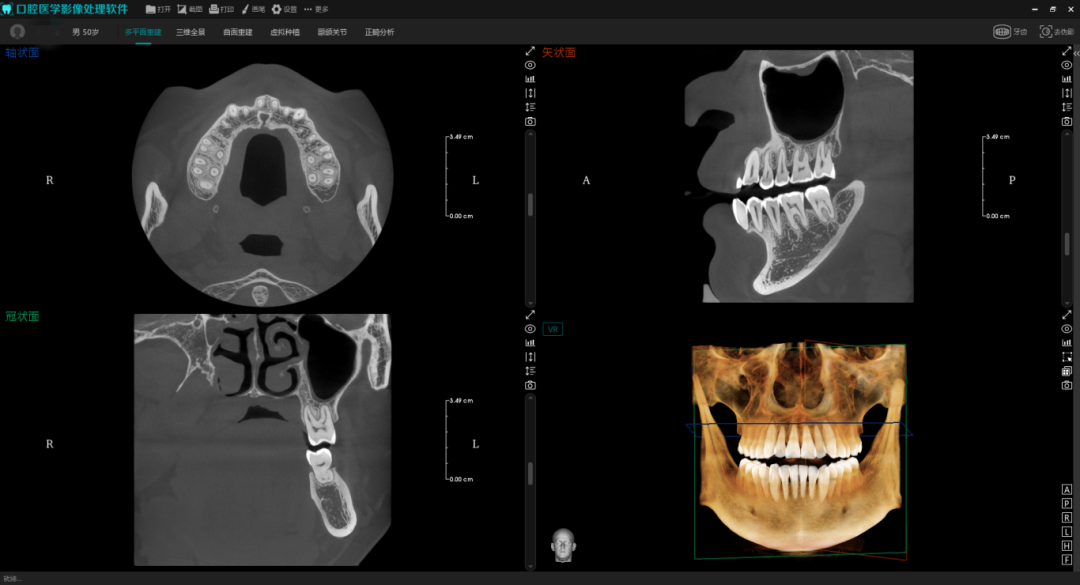Image resolution: width=1080 pixels, height=585 pixels.
Task: Set VR orientation to H (head)
Action: (1066, 546)
